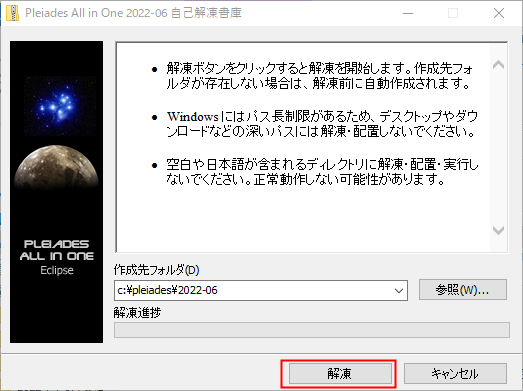This screenshot has height=391, width=523.
Task: Click the 作成先フォルダ(D) label
Action: click(156, 270)
